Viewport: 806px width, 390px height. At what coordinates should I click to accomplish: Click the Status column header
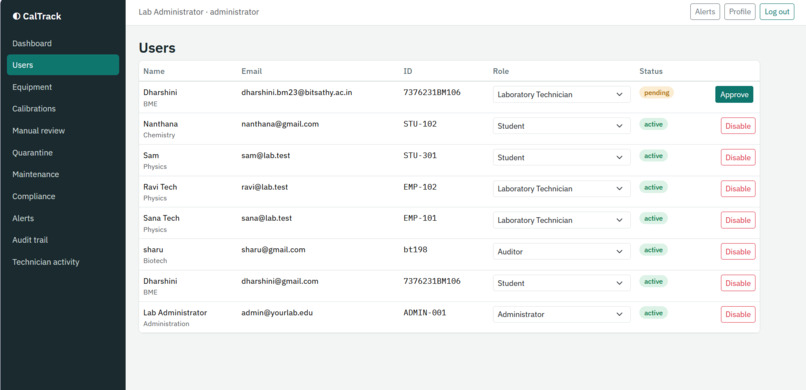(651, 71)
